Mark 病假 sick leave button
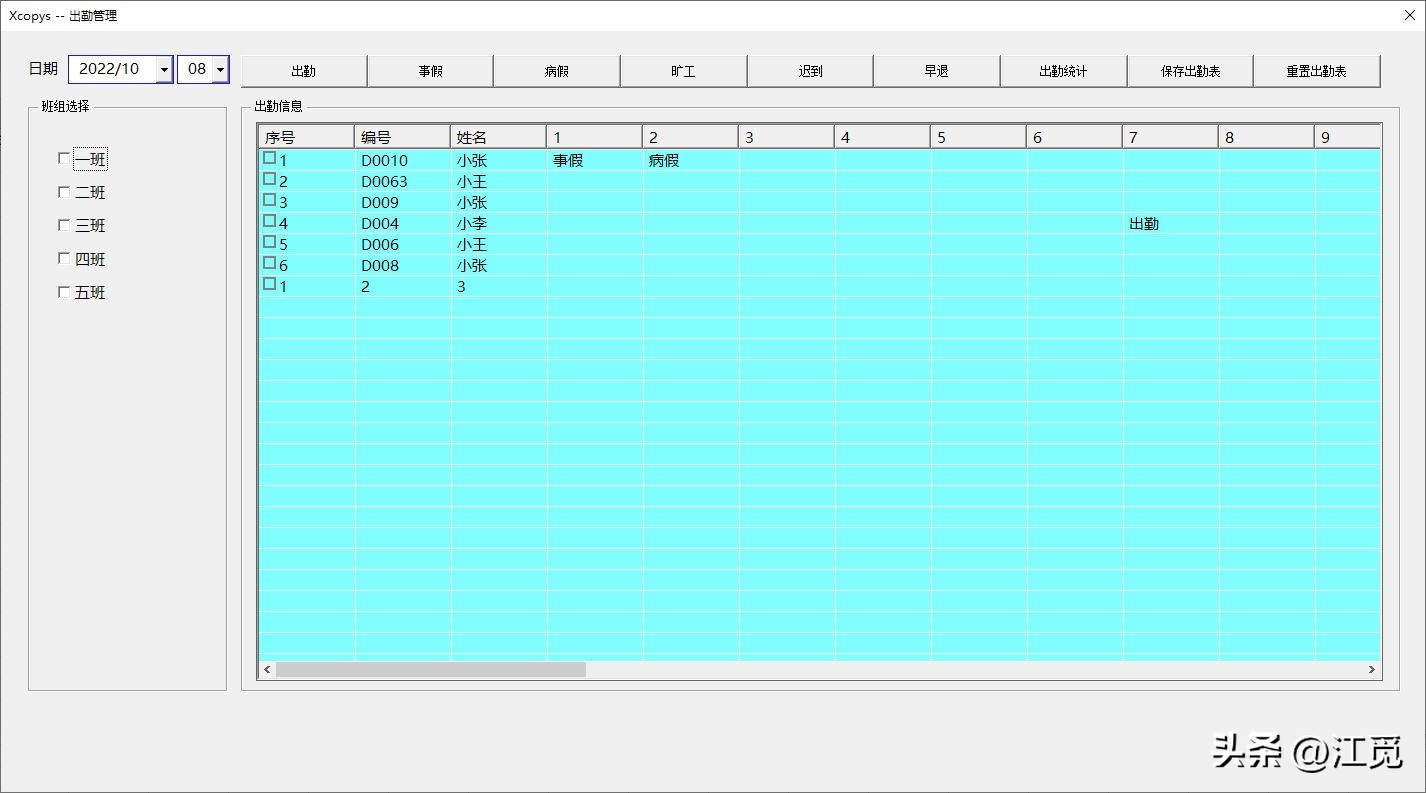 pyautogui.click(x=557, y=71)
